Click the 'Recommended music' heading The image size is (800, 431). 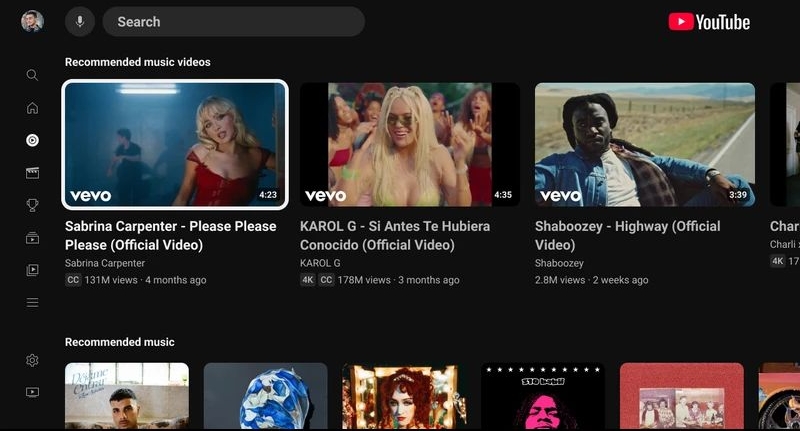tap(119, 342)
